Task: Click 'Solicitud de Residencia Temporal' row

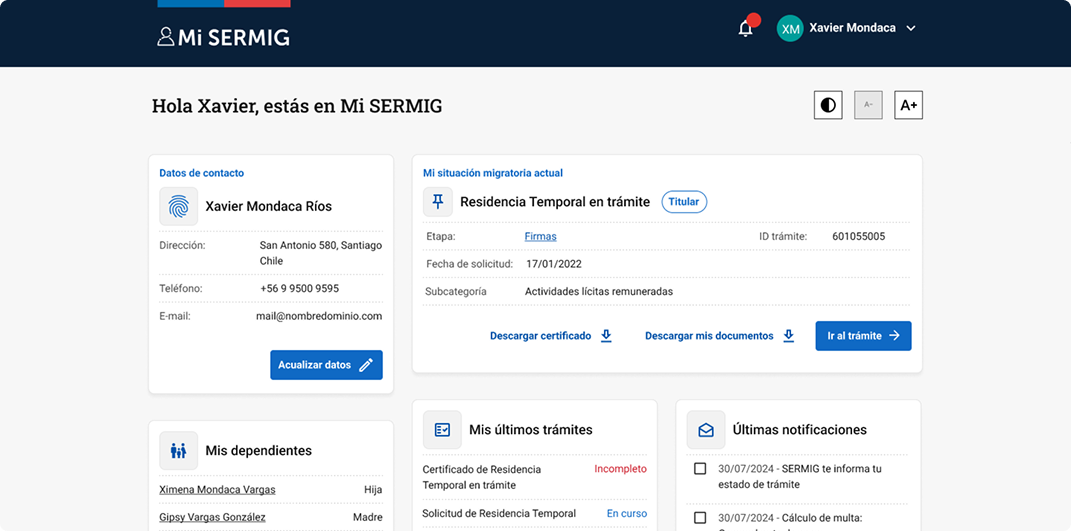Action: pos(535,513)
